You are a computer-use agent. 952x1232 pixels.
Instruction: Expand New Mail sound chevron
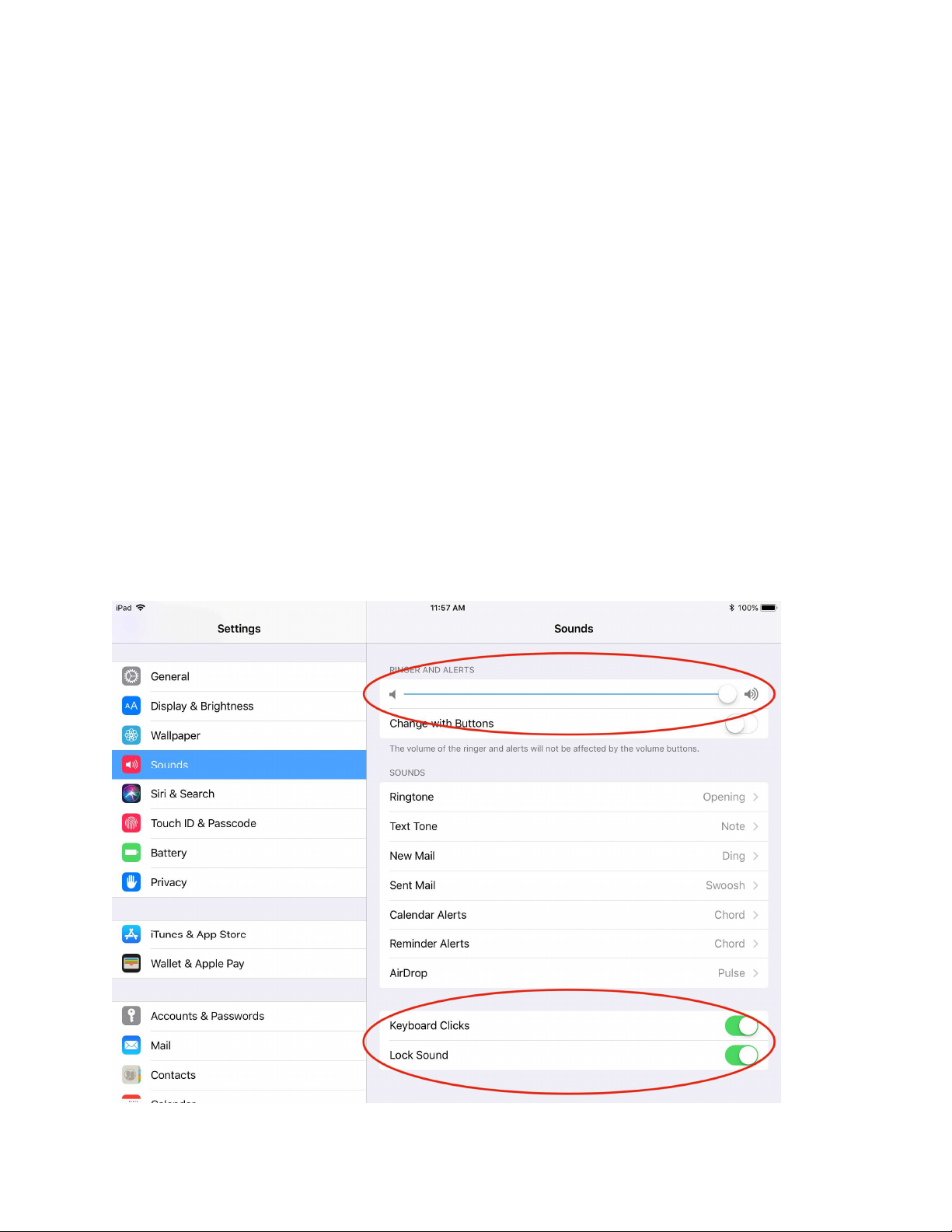tap(755, 856)
